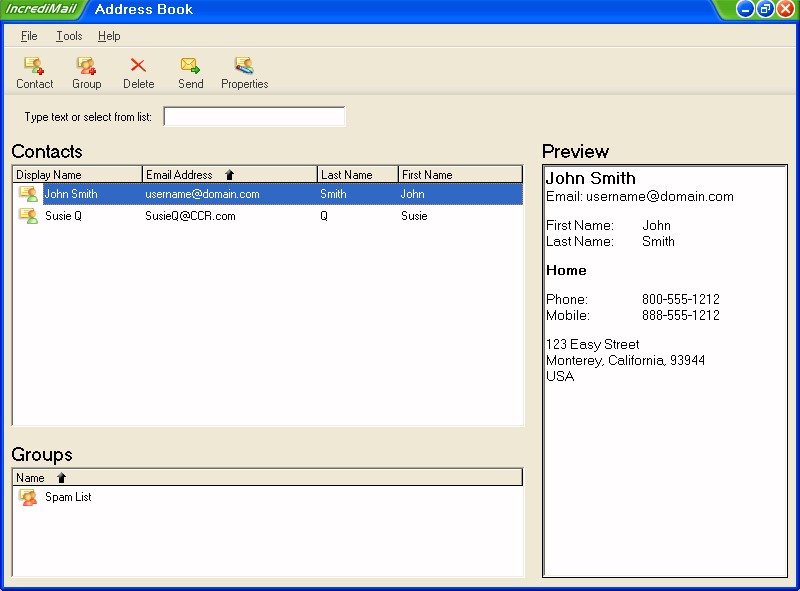Click the contact search text field

point(254,117)
